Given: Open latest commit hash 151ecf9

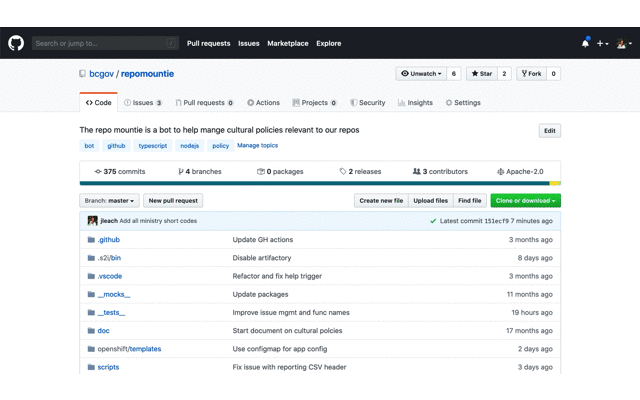Looking at the screenshot, I should [x=497, y=221].
